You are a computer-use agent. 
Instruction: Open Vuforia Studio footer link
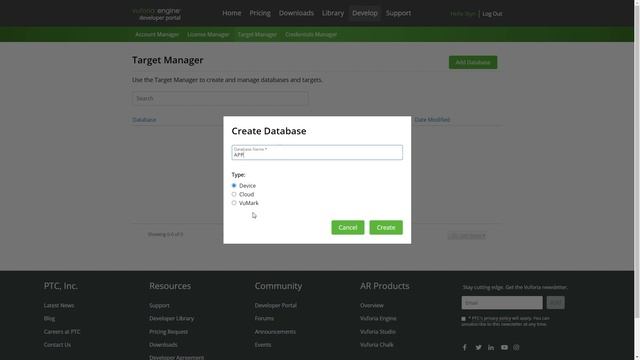pyautogui.click(x=378, y=332)
